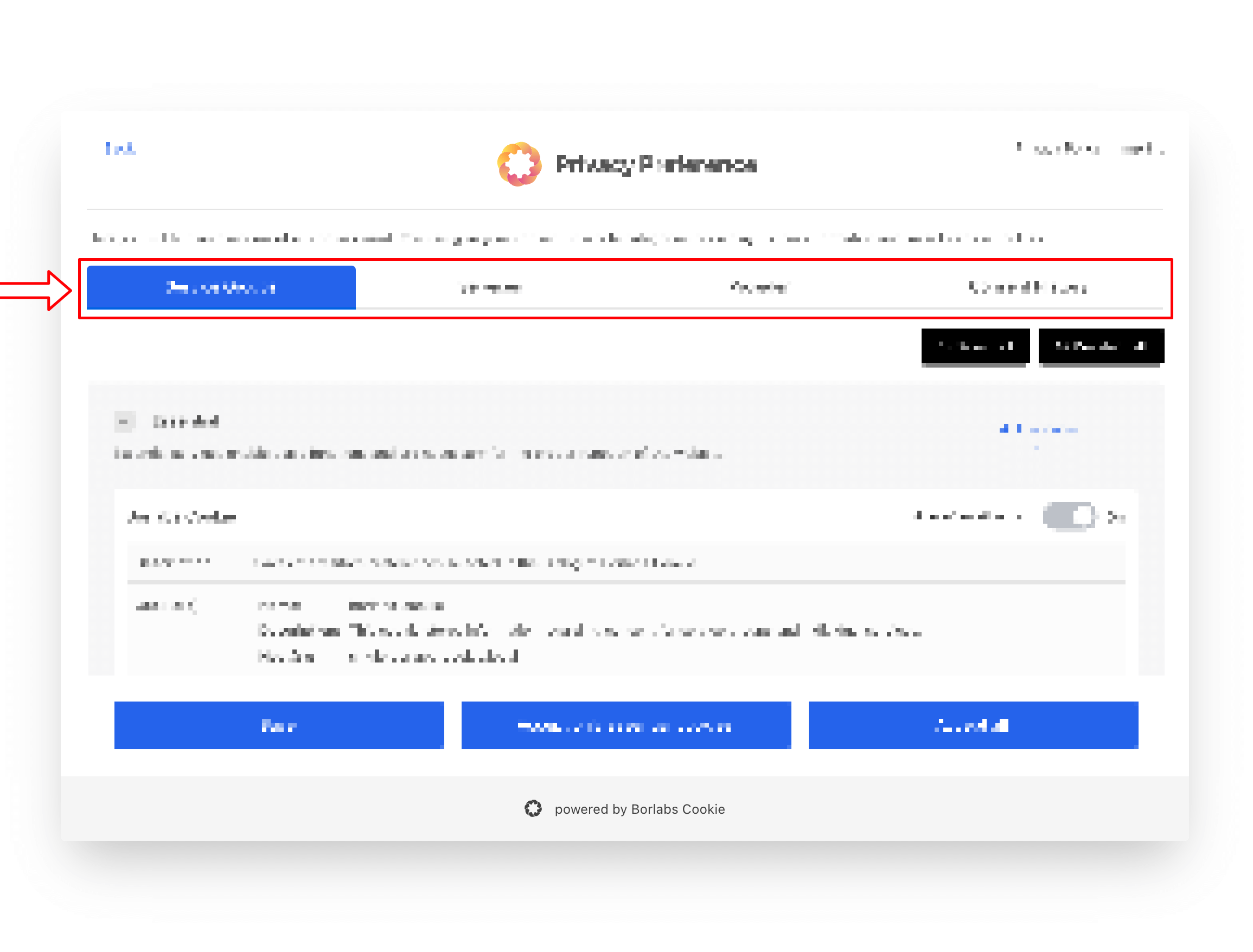1253x952 pixels.
Task: Click the service name heading in the white card
Action: tap(182, 517)
